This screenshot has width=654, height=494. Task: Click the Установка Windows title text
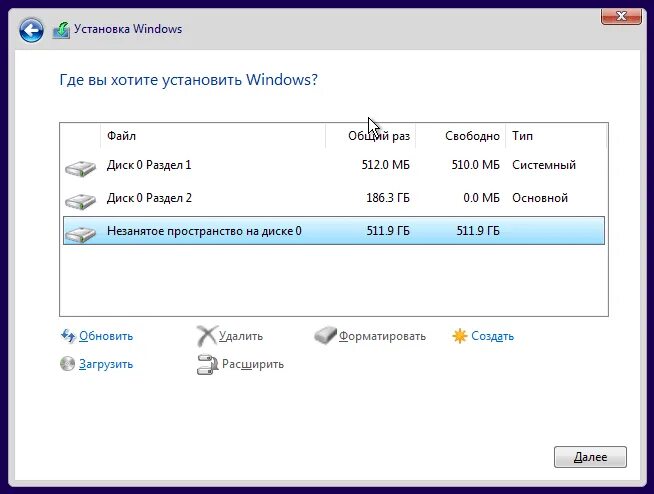point(128,29)
